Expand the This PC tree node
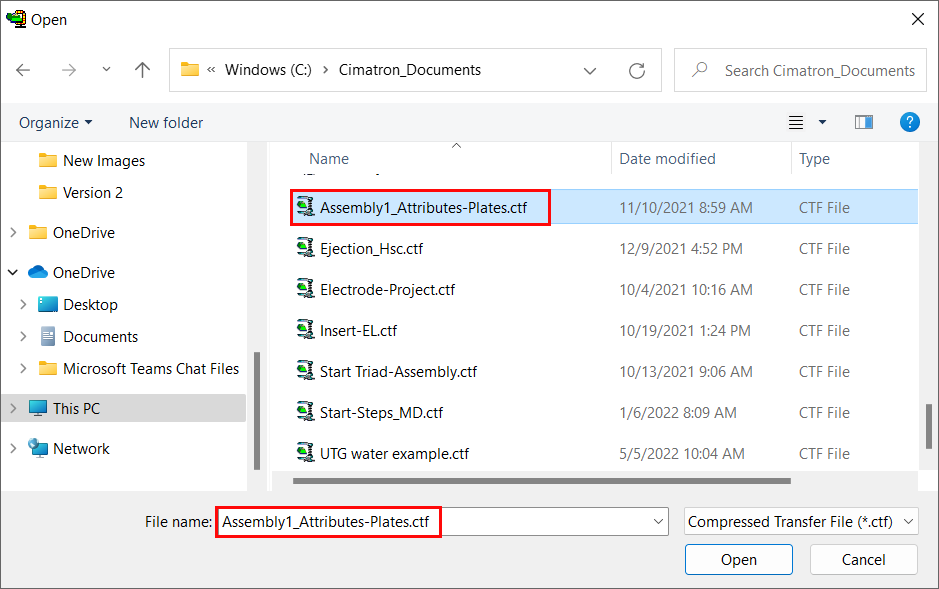The height and width of the screenshot is (589, 939). (x=13, y=408)
